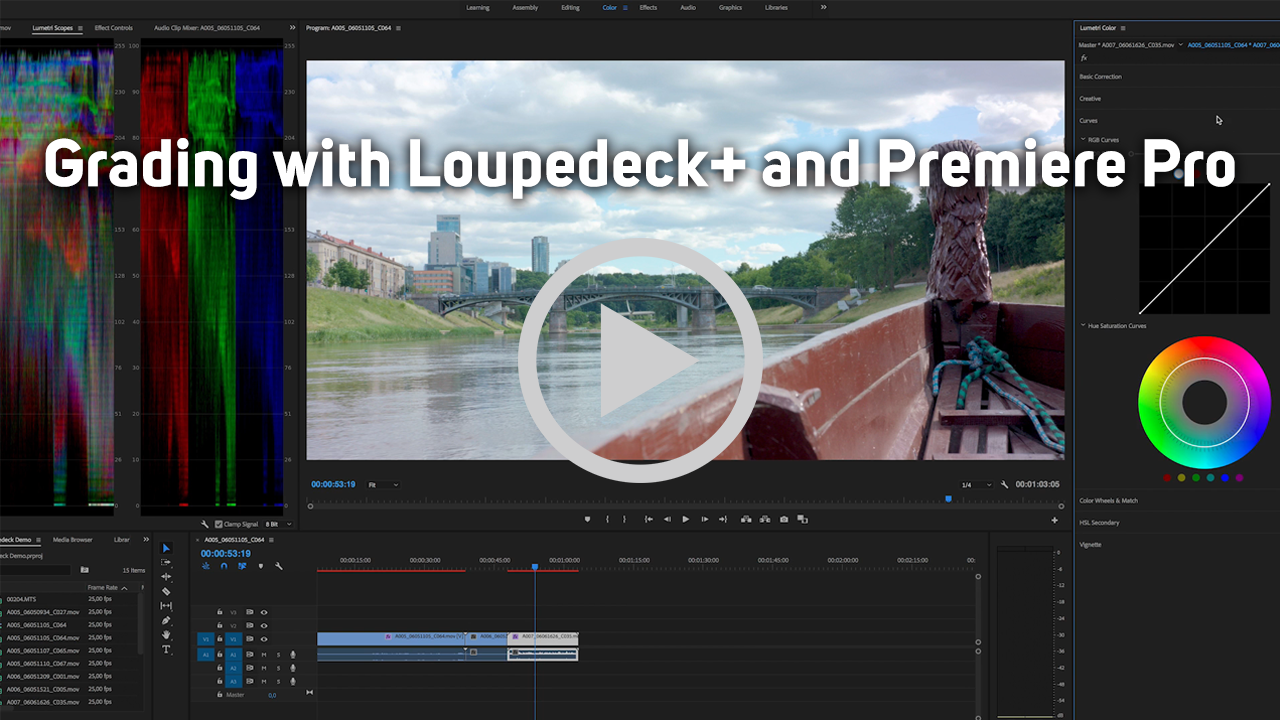Screen dimensions: 1280x720
Task: Select the Hand tool
Action: 166,635
